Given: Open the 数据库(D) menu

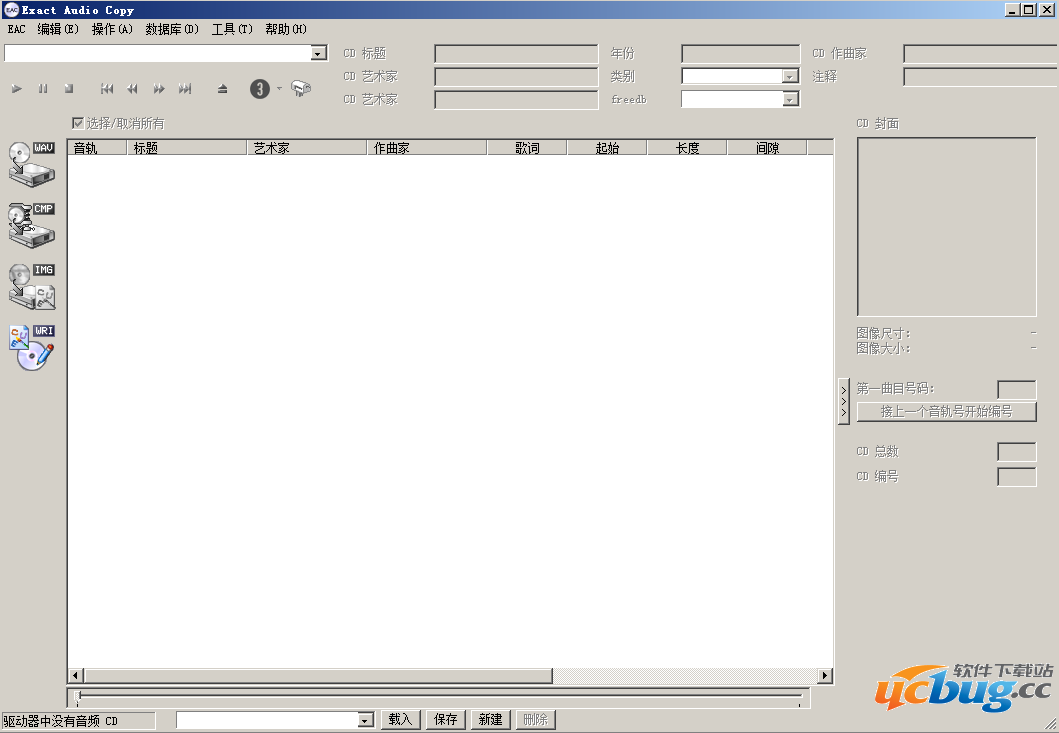Looking at the screenshot, I should [171, 29].
